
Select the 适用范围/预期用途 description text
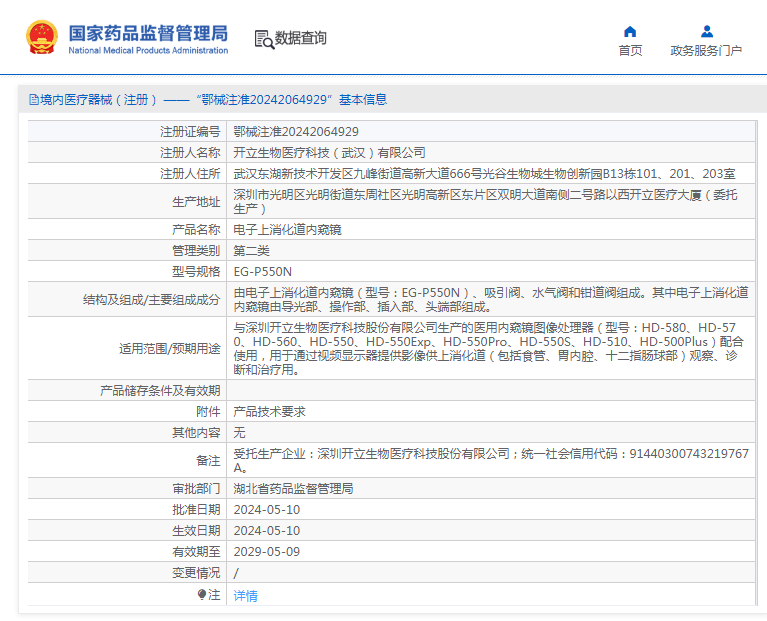click(x=489, y=348)
